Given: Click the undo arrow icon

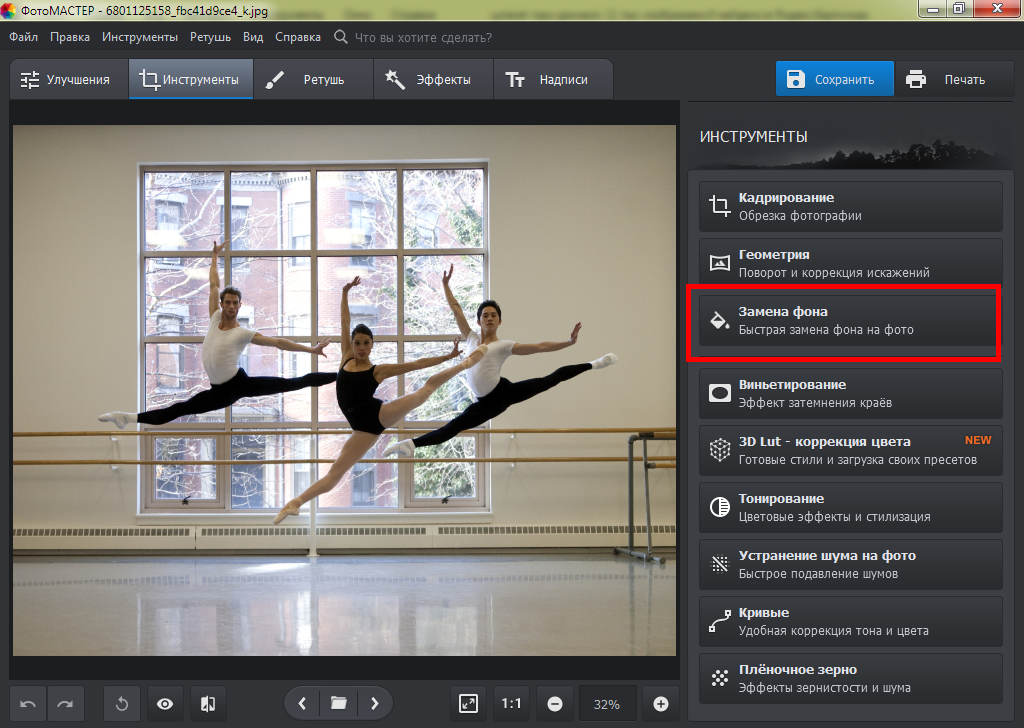Looking at the screenshot, I should coord(28,704).
